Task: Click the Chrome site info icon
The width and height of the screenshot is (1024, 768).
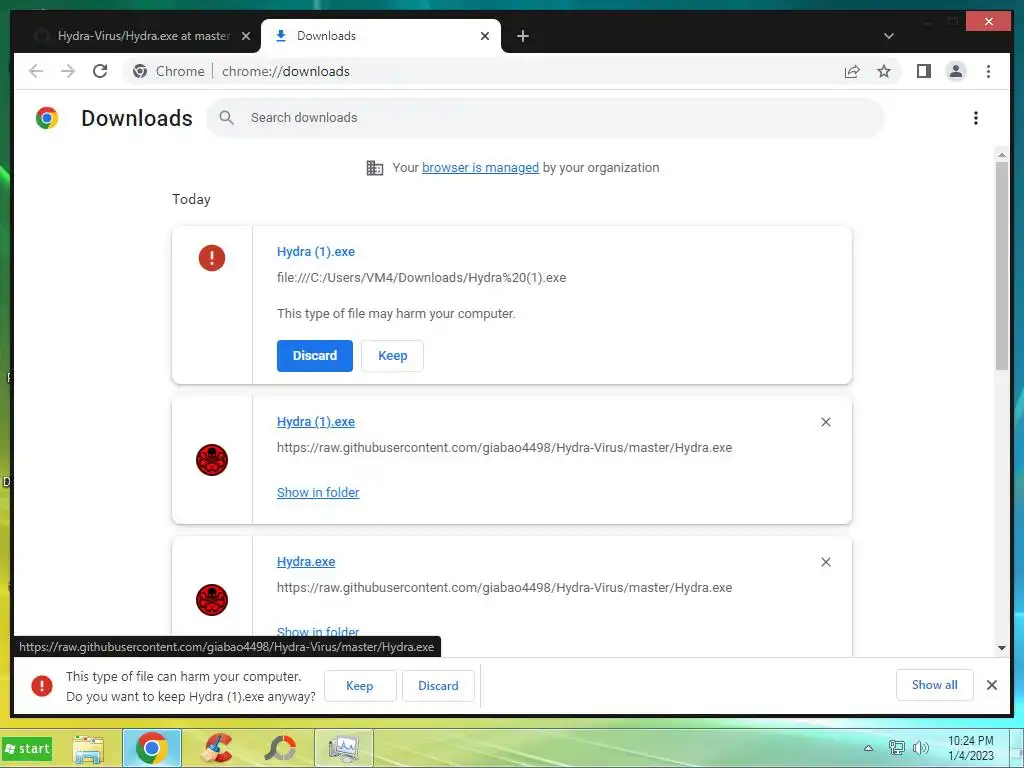Action: 140,71
